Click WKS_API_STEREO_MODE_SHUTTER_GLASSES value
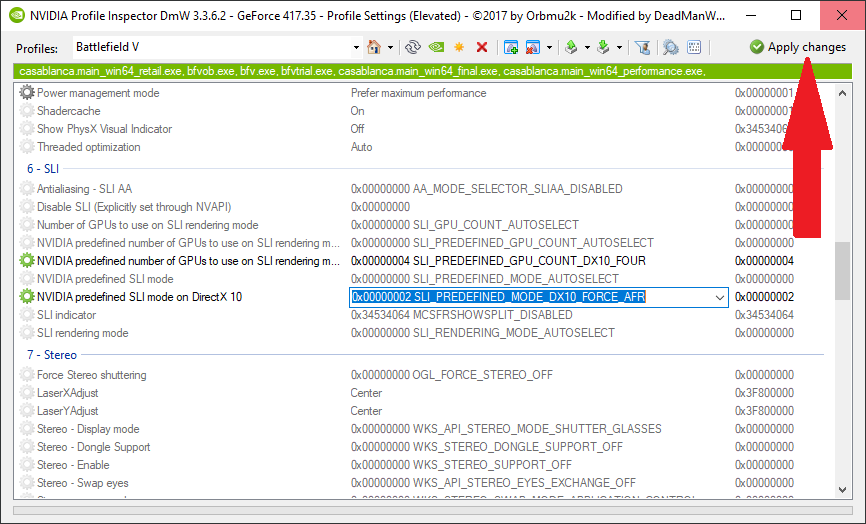The image size is (866, 524). (506, 429)
